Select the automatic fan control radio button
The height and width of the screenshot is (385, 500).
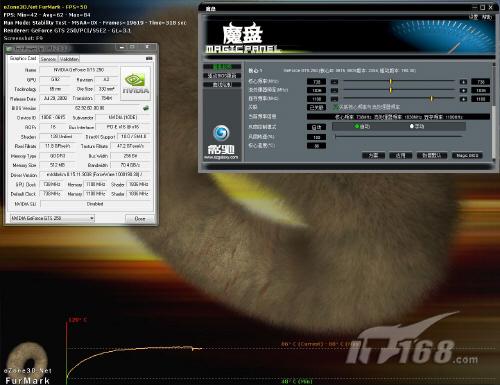click(357, 126)
